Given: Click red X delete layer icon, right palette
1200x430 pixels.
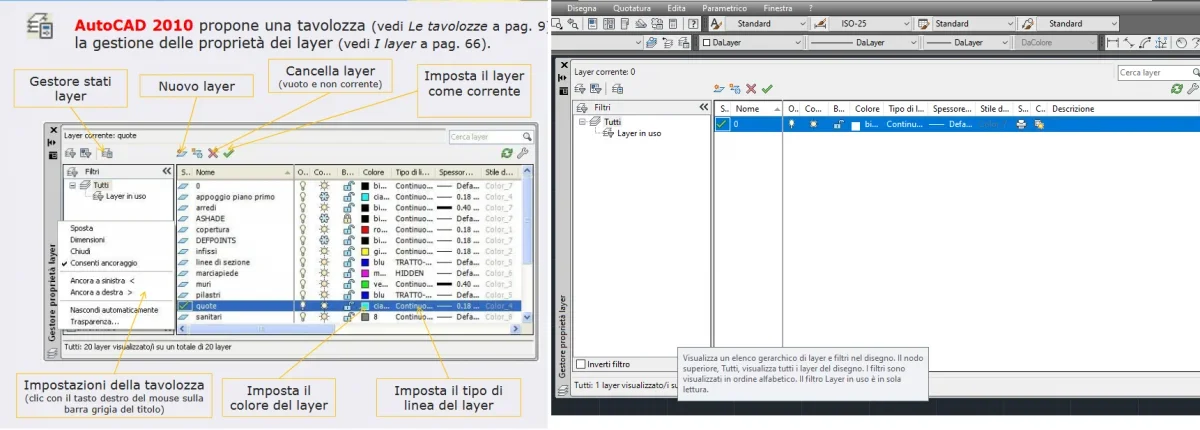Looking at the screenshot, I should coord(751,89).
